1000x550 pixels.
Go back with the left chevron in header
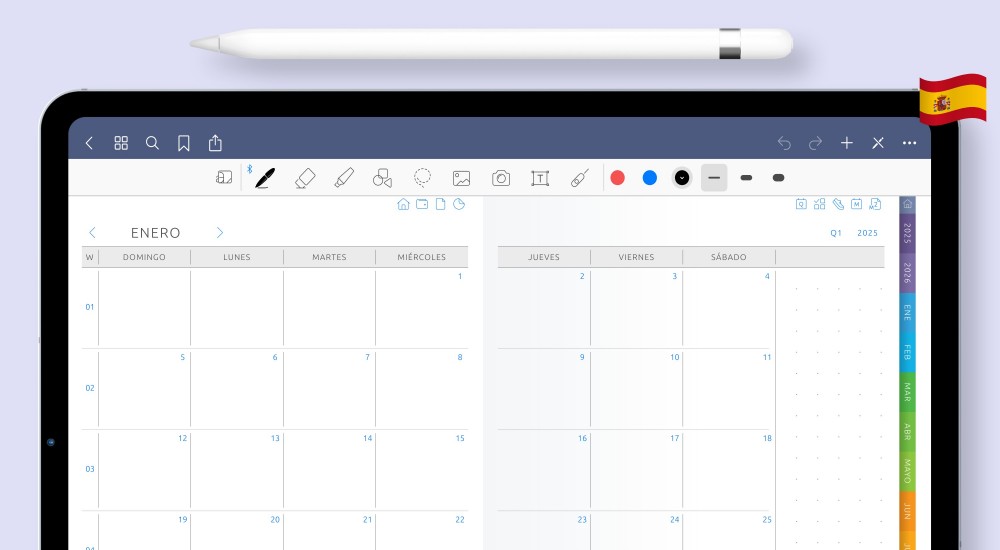[89, 143]
